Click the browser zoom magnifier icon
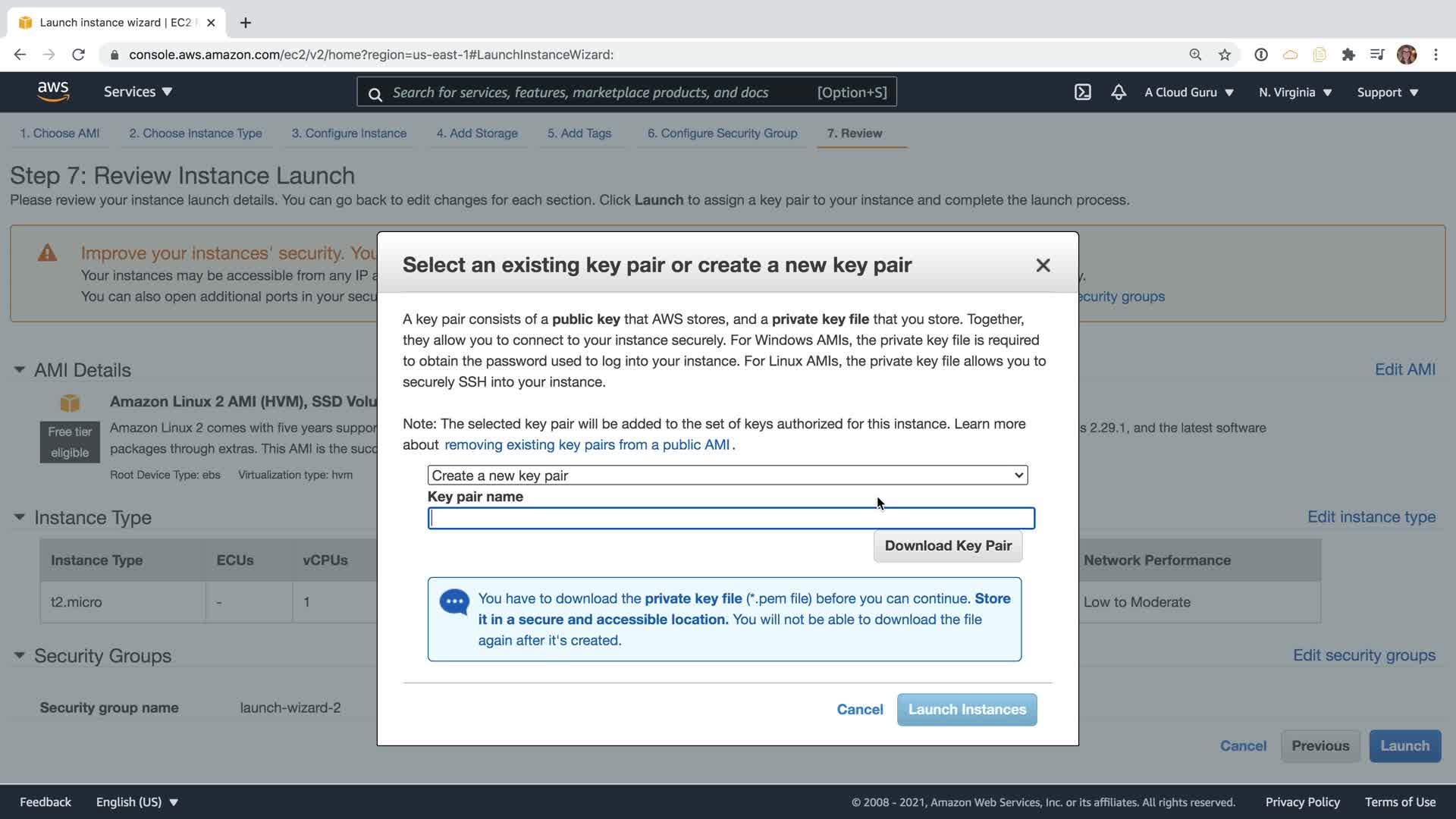Viewport: 1456px width, 819px height. (x=1195, y=55)
